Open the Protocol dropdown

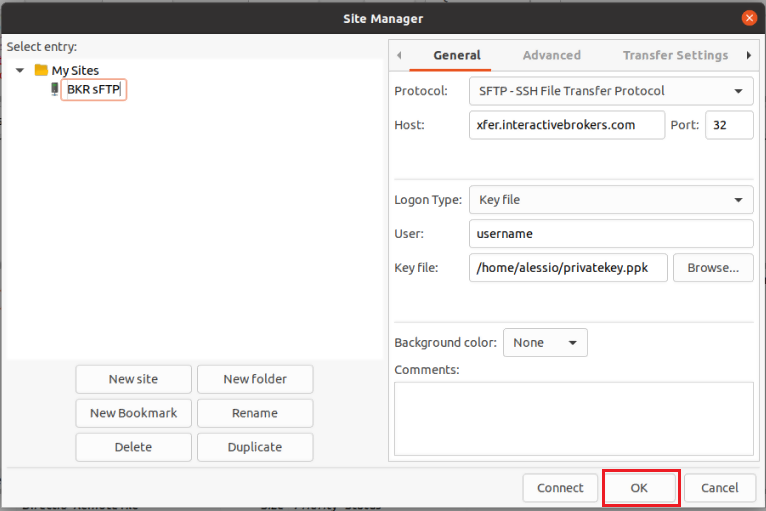611,91
